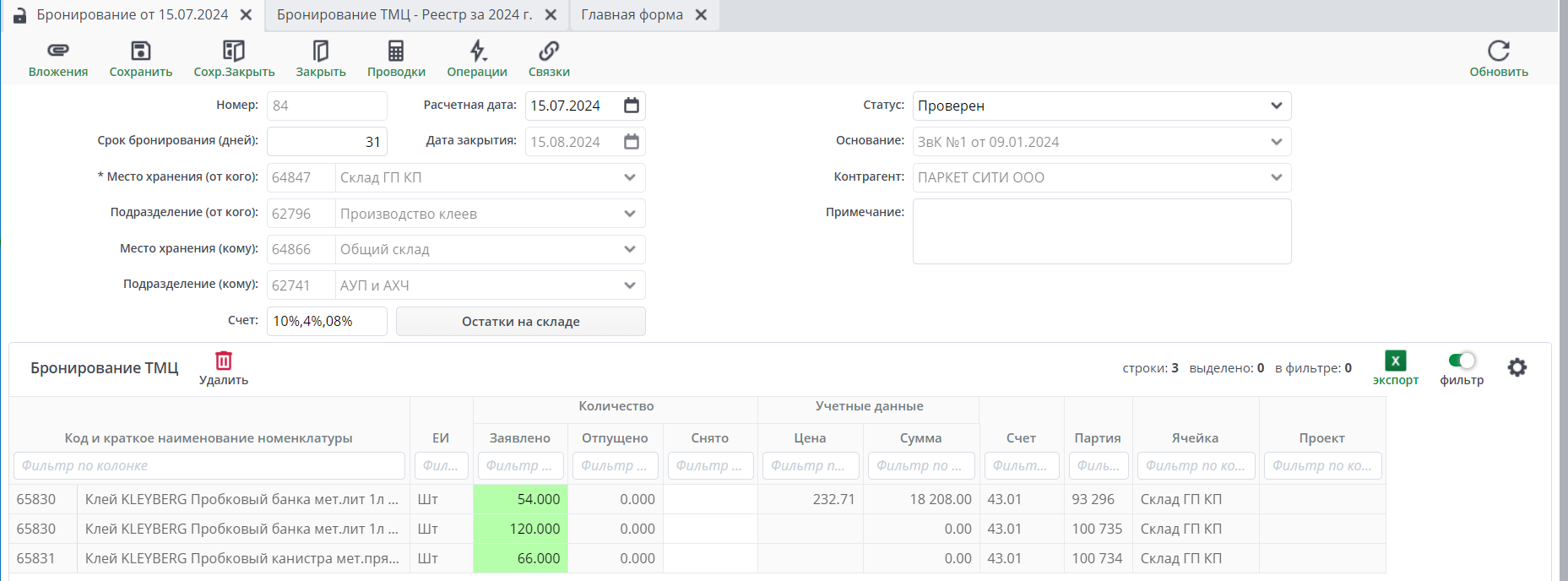1568x581 pixels.
Task: Click the Обновить refresh icon
Action: (x=1498, y=52)
